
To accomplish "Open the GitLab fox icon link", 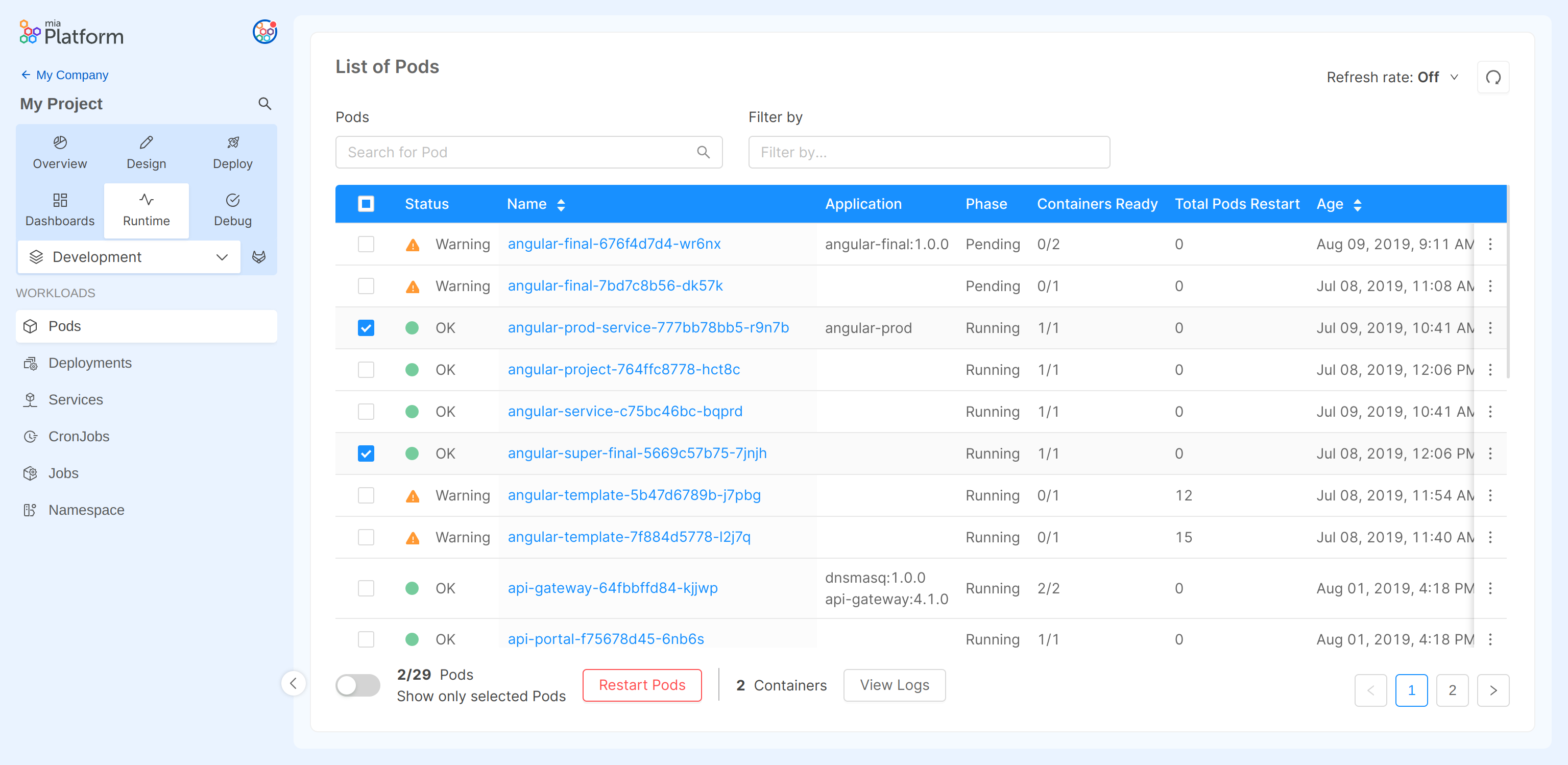I will pos(259,257).
